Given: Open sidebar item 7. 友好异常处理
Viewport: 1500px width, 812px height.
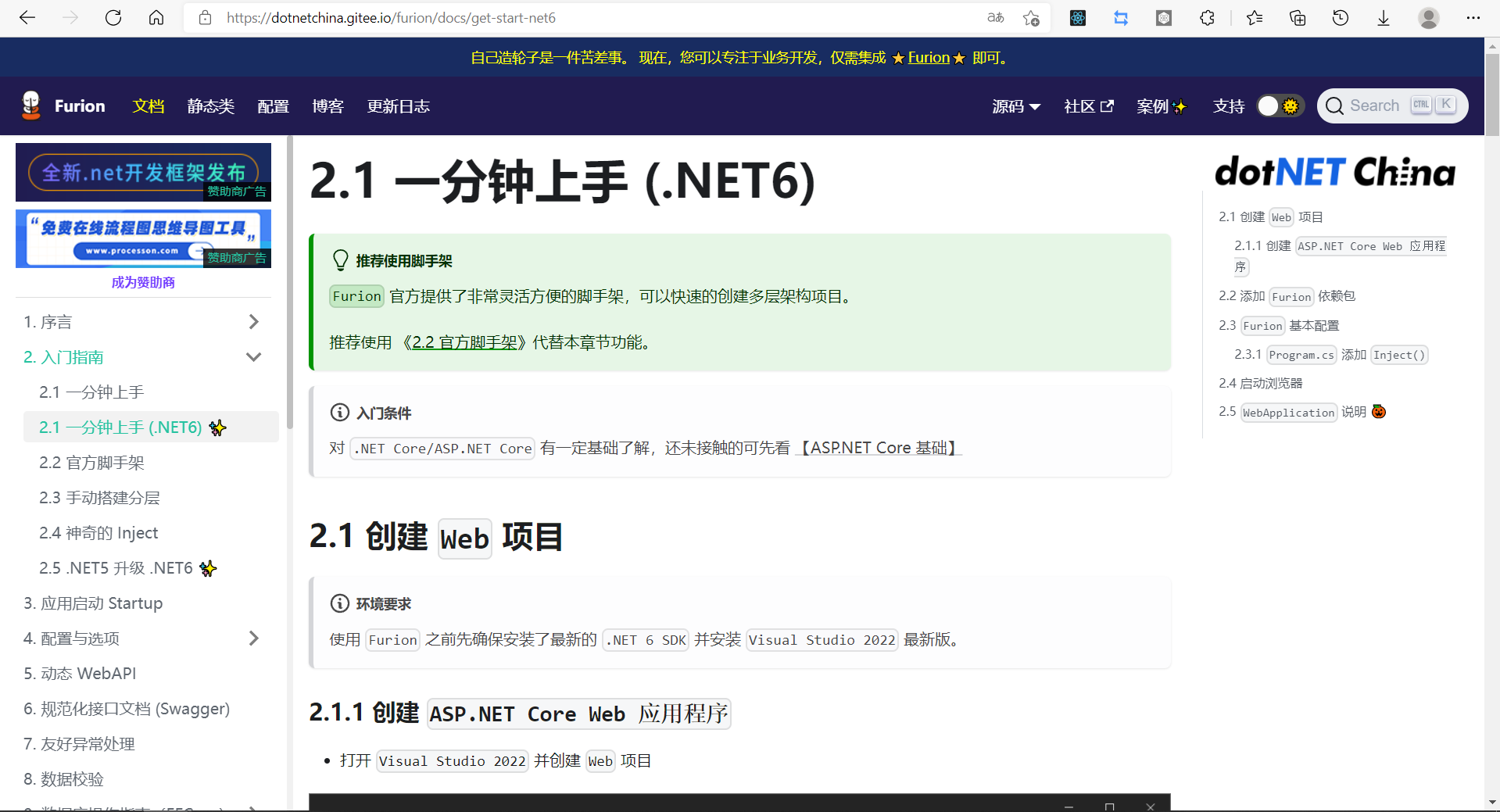Looking at the screenshot, I should pos(79,743).
